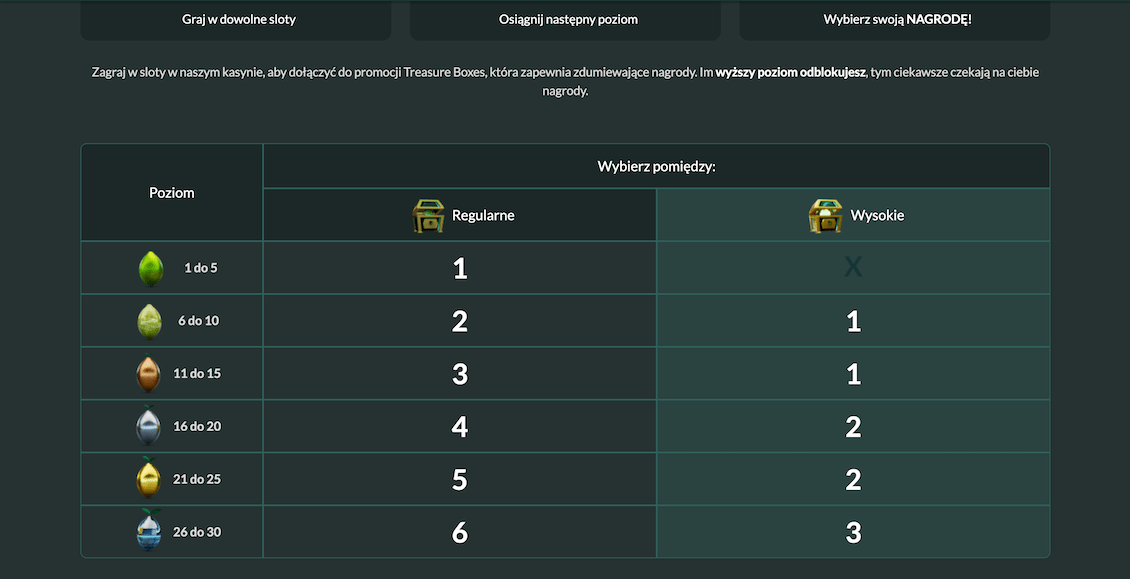Click the 'Wybierz pomiędzy:' header
The height and width of the screenshot is (579, 1130).
[656, 166]
